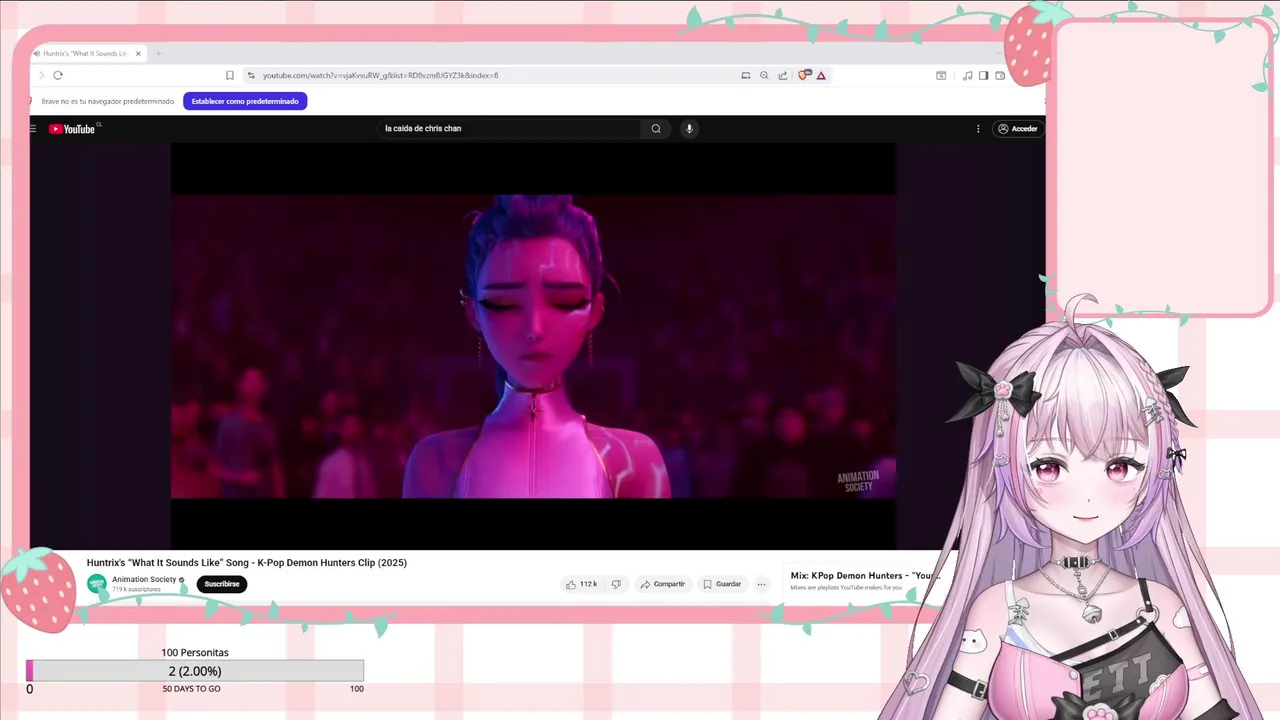Viewport: 1280px width, 720px height.
Task: Open the Brave Wallet icon
Action: 1000,75
